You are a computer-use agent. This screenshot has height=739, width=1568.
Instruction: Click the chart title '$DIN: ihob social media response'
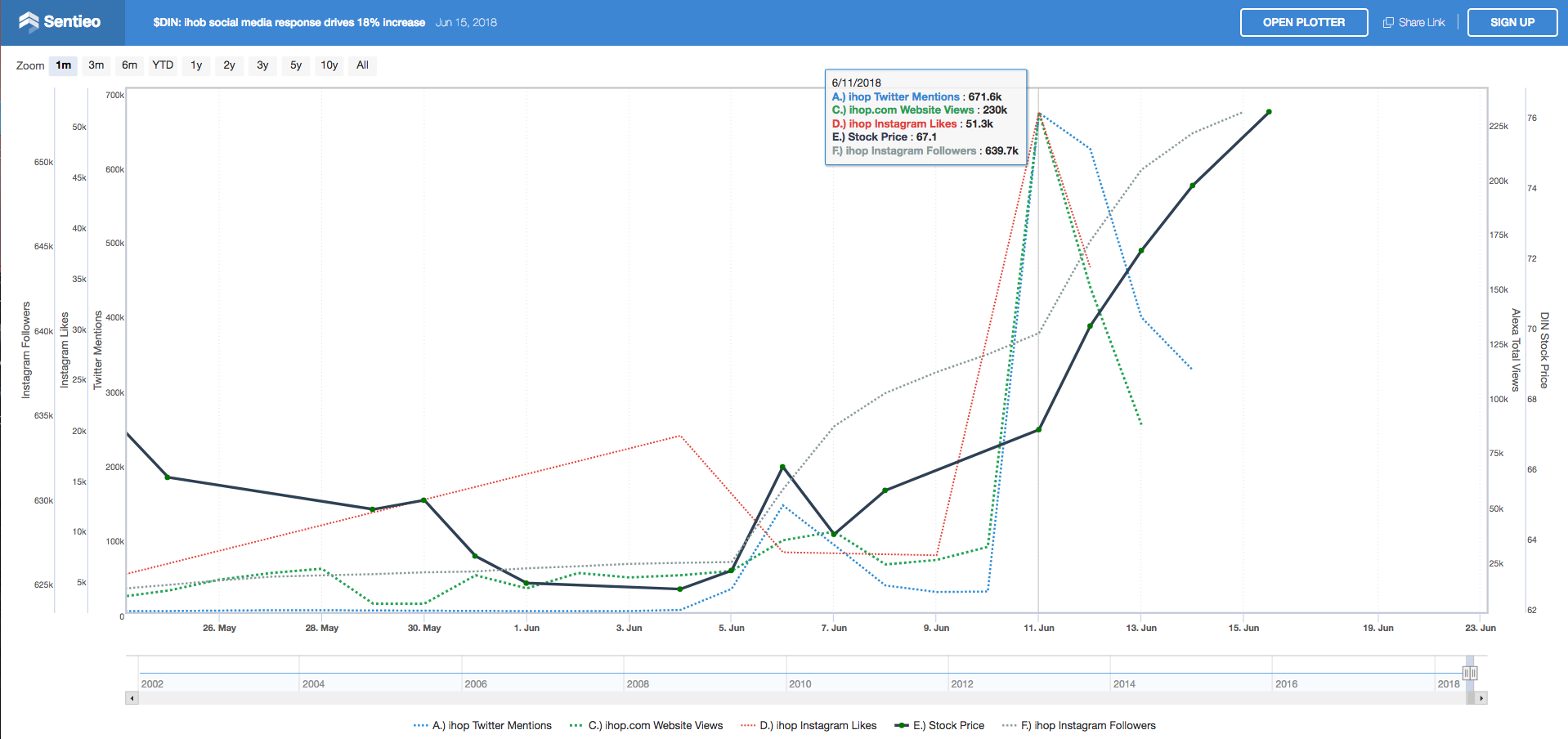[x=289, y=23]
